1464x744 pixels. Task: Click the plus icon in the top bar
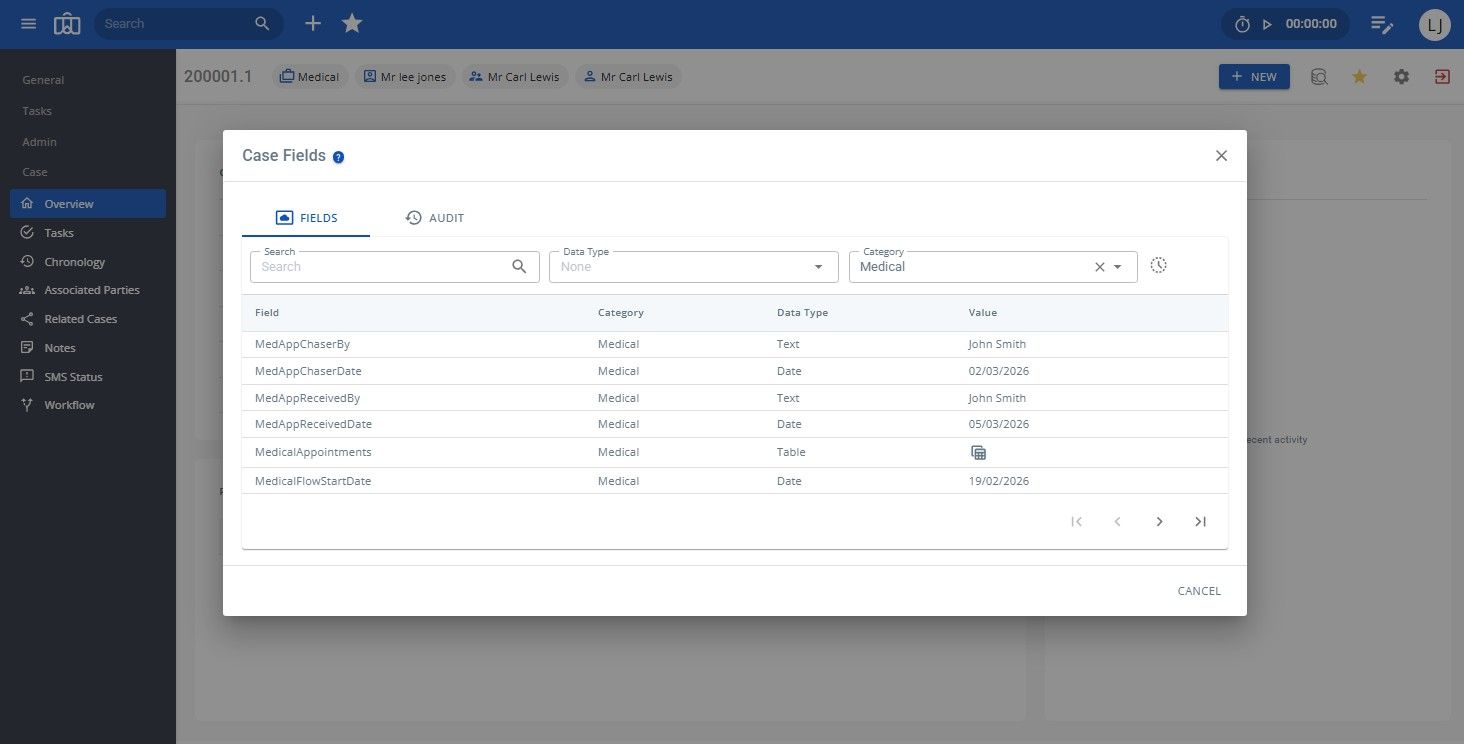pyautogui.click(x=312, y=22)
